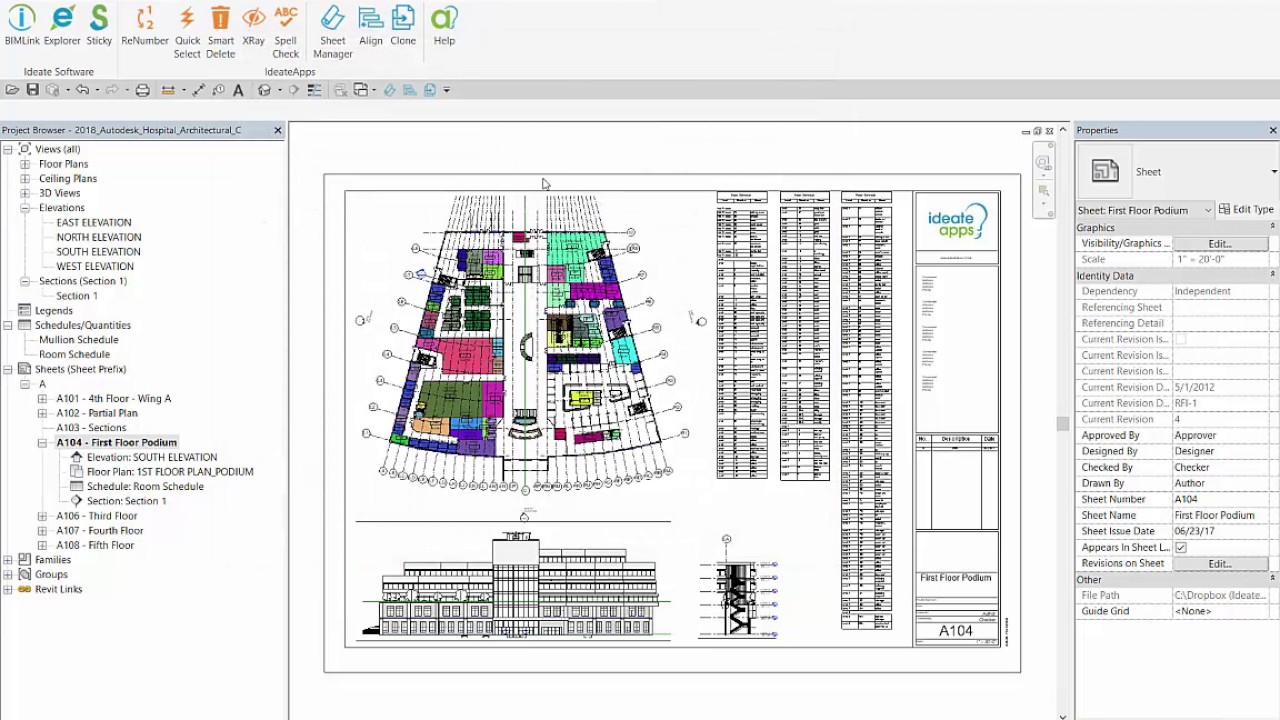Select Mullion Schedule
This screenshot has width=1280, height=720.
tap(78, 340)
